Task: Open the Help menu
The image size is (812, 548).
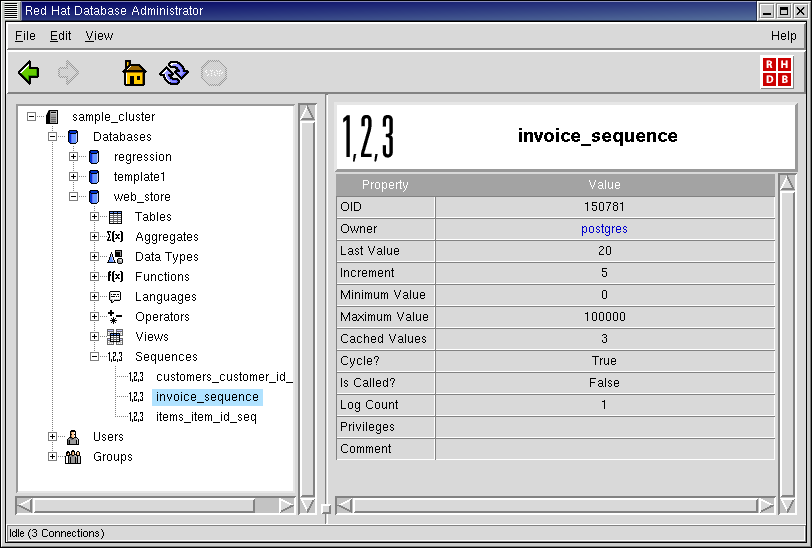Action: pyautogui.click(x=784, y=36)
